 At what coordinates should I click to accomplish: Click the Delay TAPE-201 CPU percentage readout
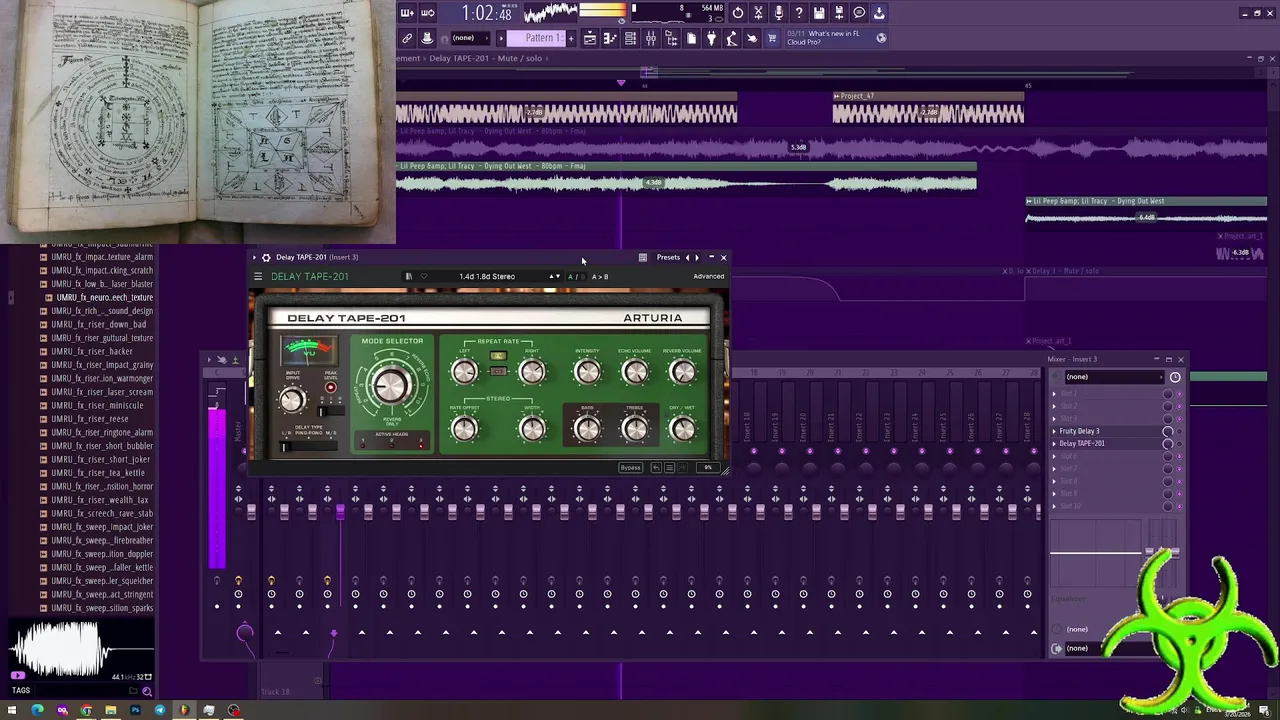708,468
